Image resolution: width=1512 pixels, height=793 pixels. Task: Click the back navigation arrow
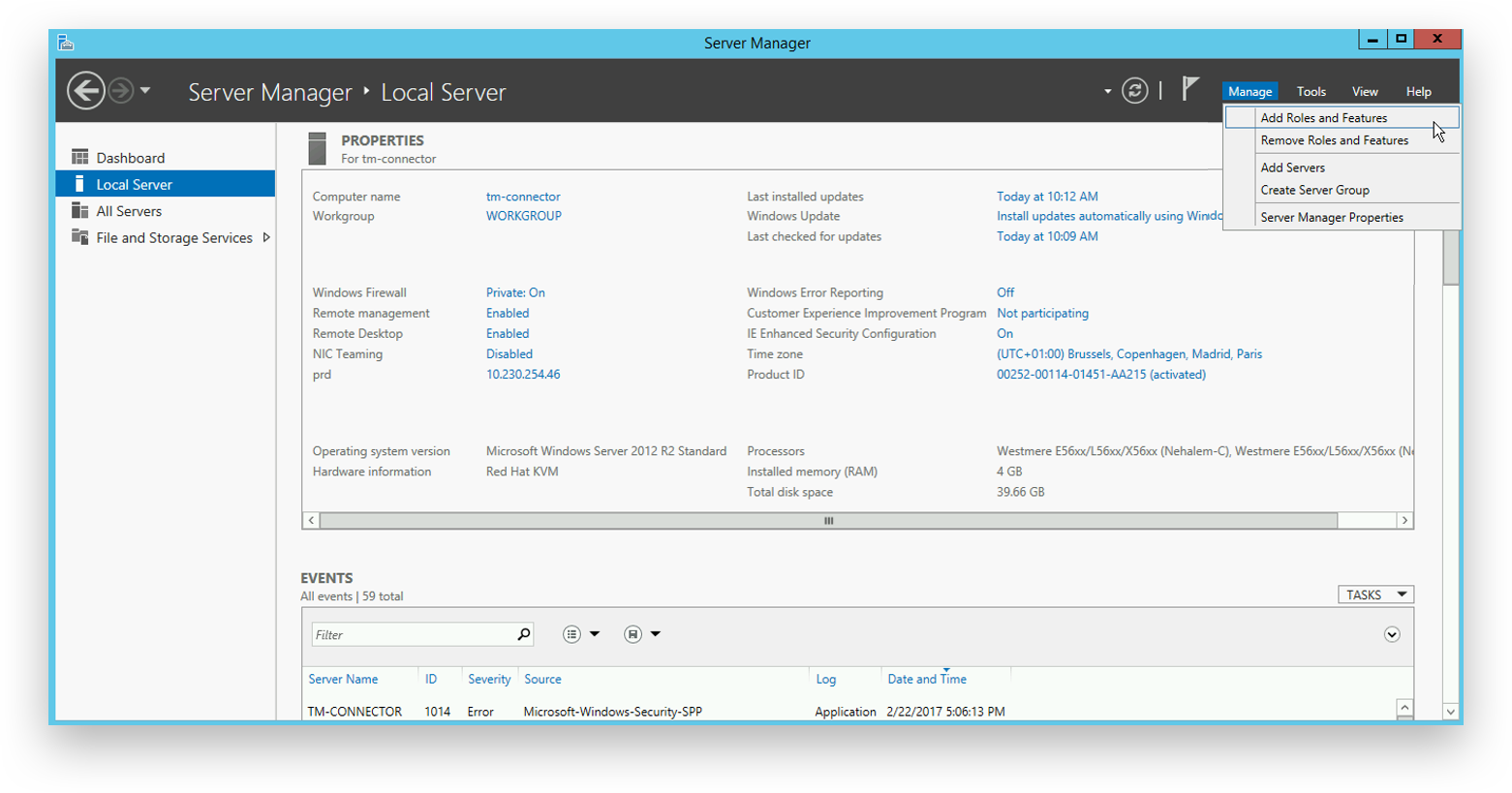pyautogui.click(x=85, y=91)
